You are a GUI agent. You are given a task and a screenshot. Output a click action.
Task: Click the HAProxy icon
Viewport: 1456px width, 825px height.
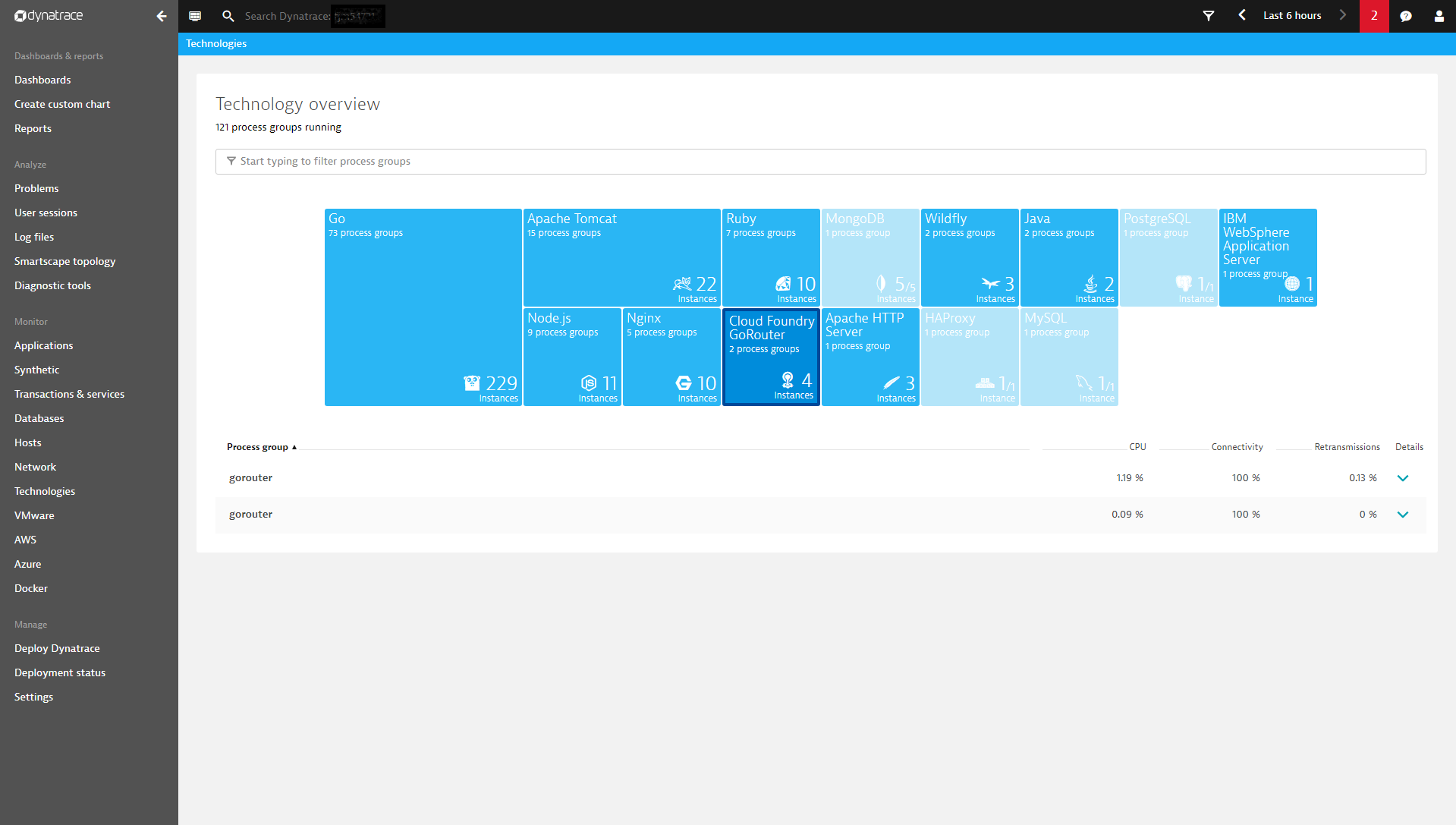pos(985,383)
